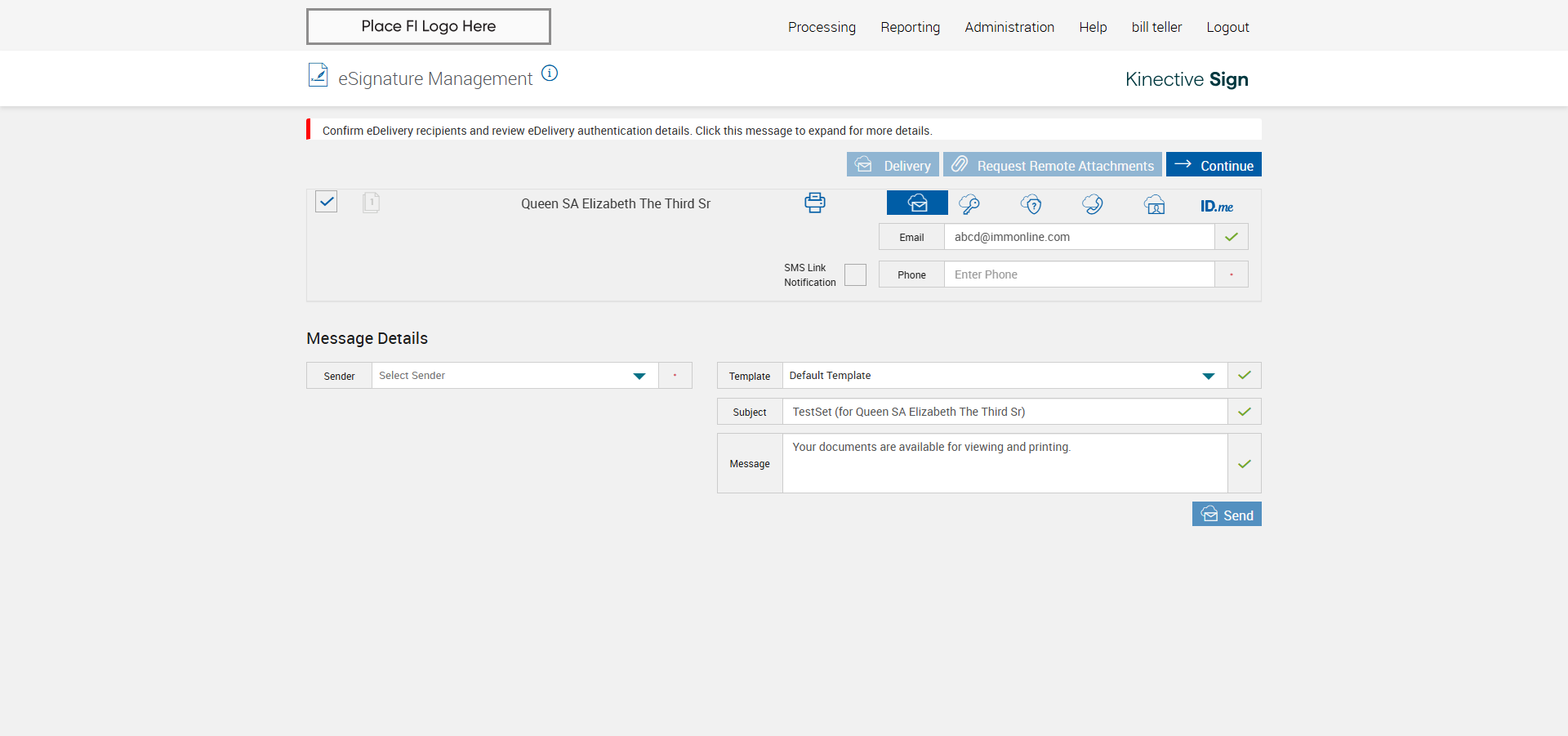Screen dimensions: 1568x736
Task: Select the cloud phone authentication icon
Action: pos(1093,204)
